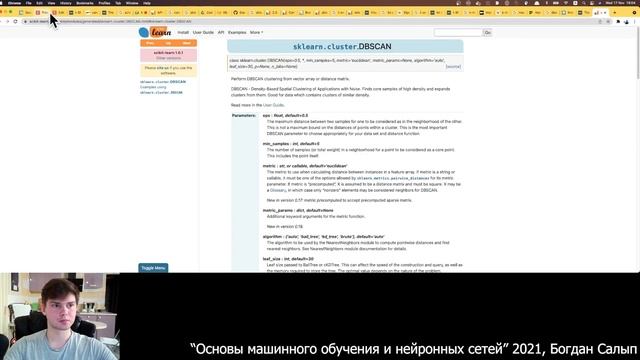The height and width of the screenshot is (360, 640).
Task: Click the page vertical scrollbar
Action: coord(638,53)
